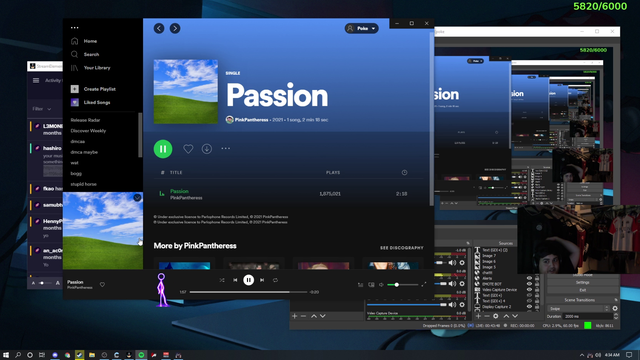Click Create Playlist in the sidebar
Viewport: 640px width, 360px height.
93,89
